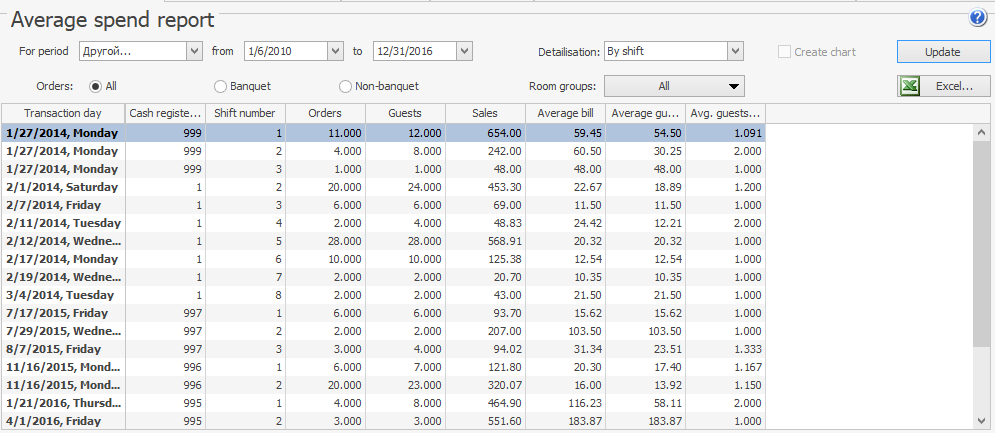The width and height of the screenshot is (995, 433).
Task: Click the scrollbar up arrow
Action: pos(983,133)
